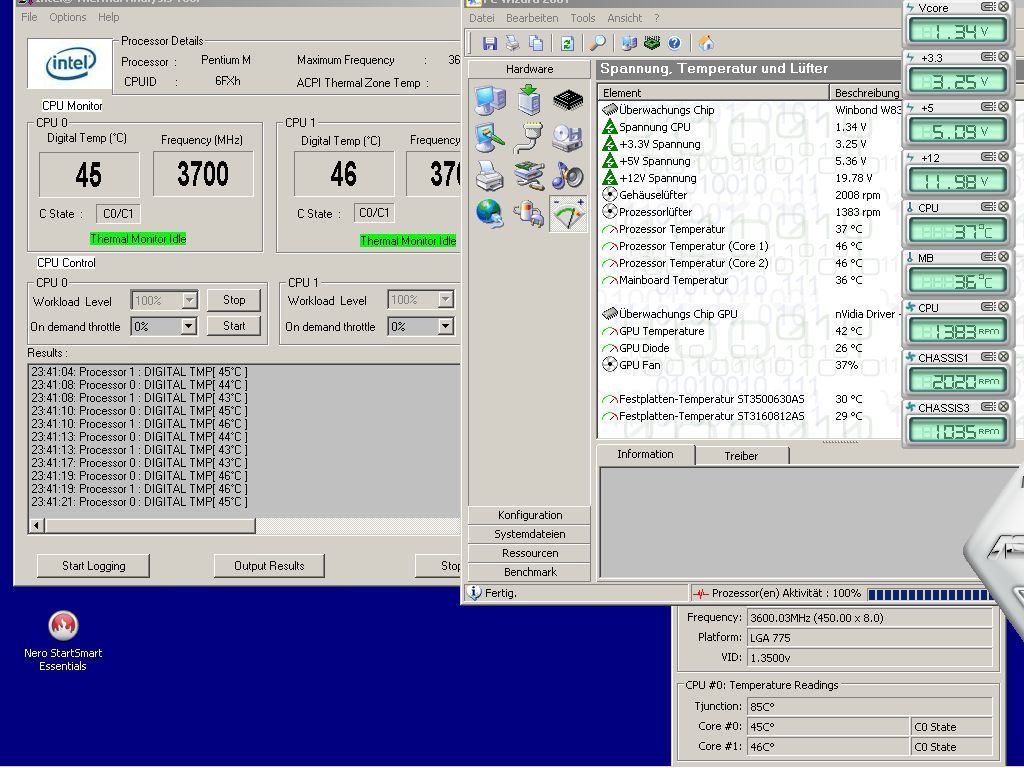1024x768 pixels.
Task: Click the Results horizontal scrollbar thumb
Action: [150, 525]
